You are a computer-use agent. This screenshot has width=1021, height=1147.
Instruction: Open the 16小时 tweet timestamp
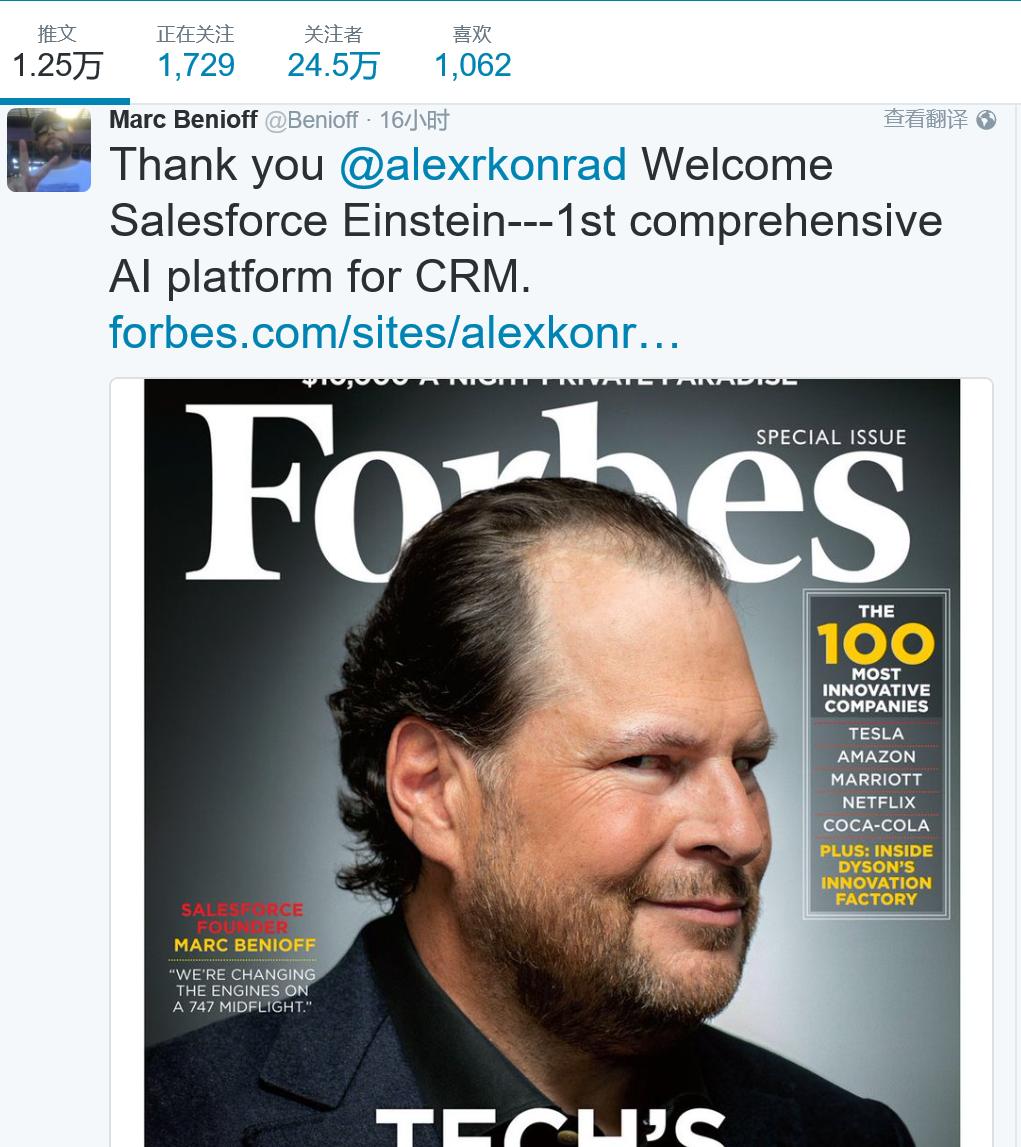click(x=414, y=120)
